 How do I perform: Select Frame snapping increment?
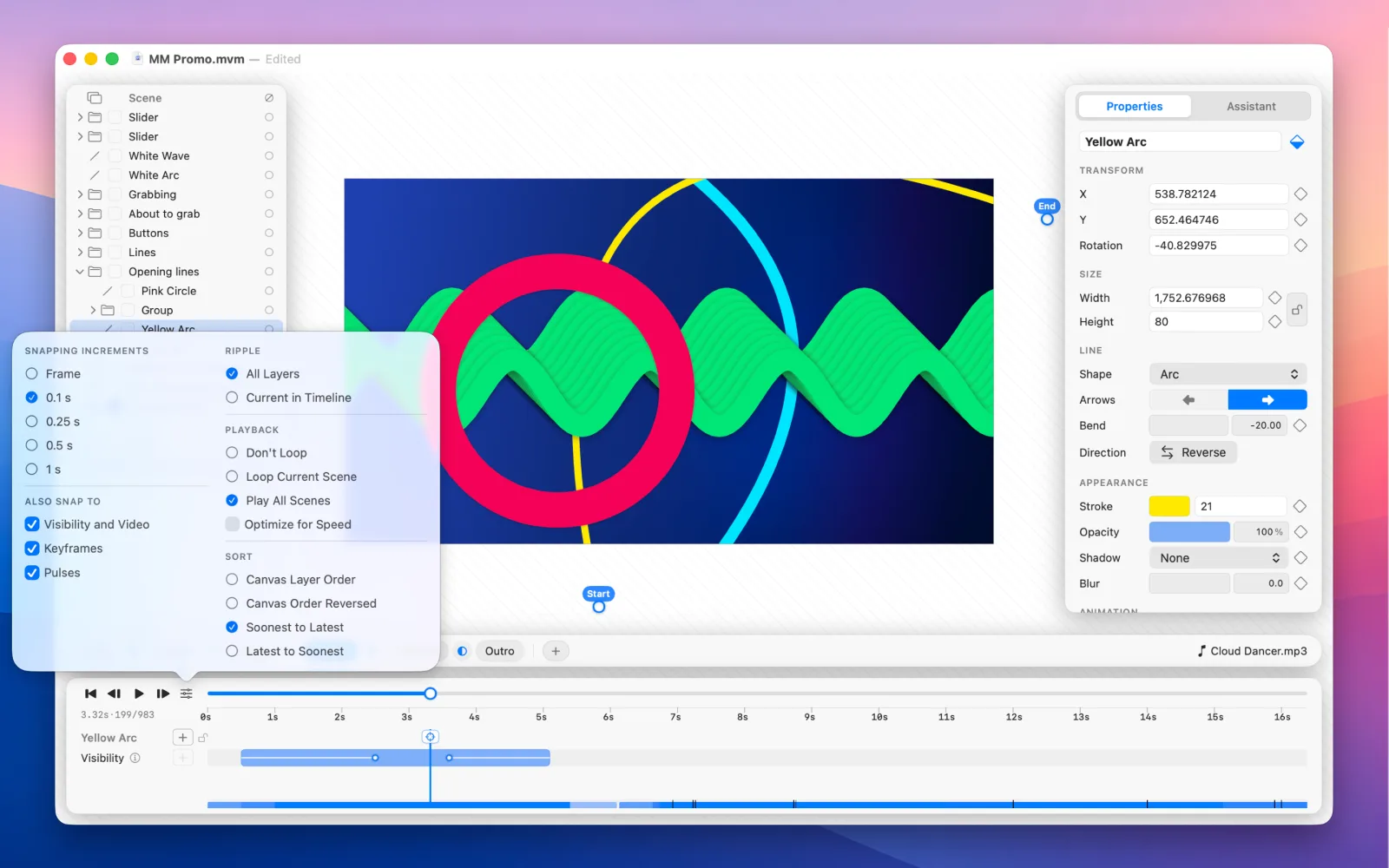pos(32,374)
